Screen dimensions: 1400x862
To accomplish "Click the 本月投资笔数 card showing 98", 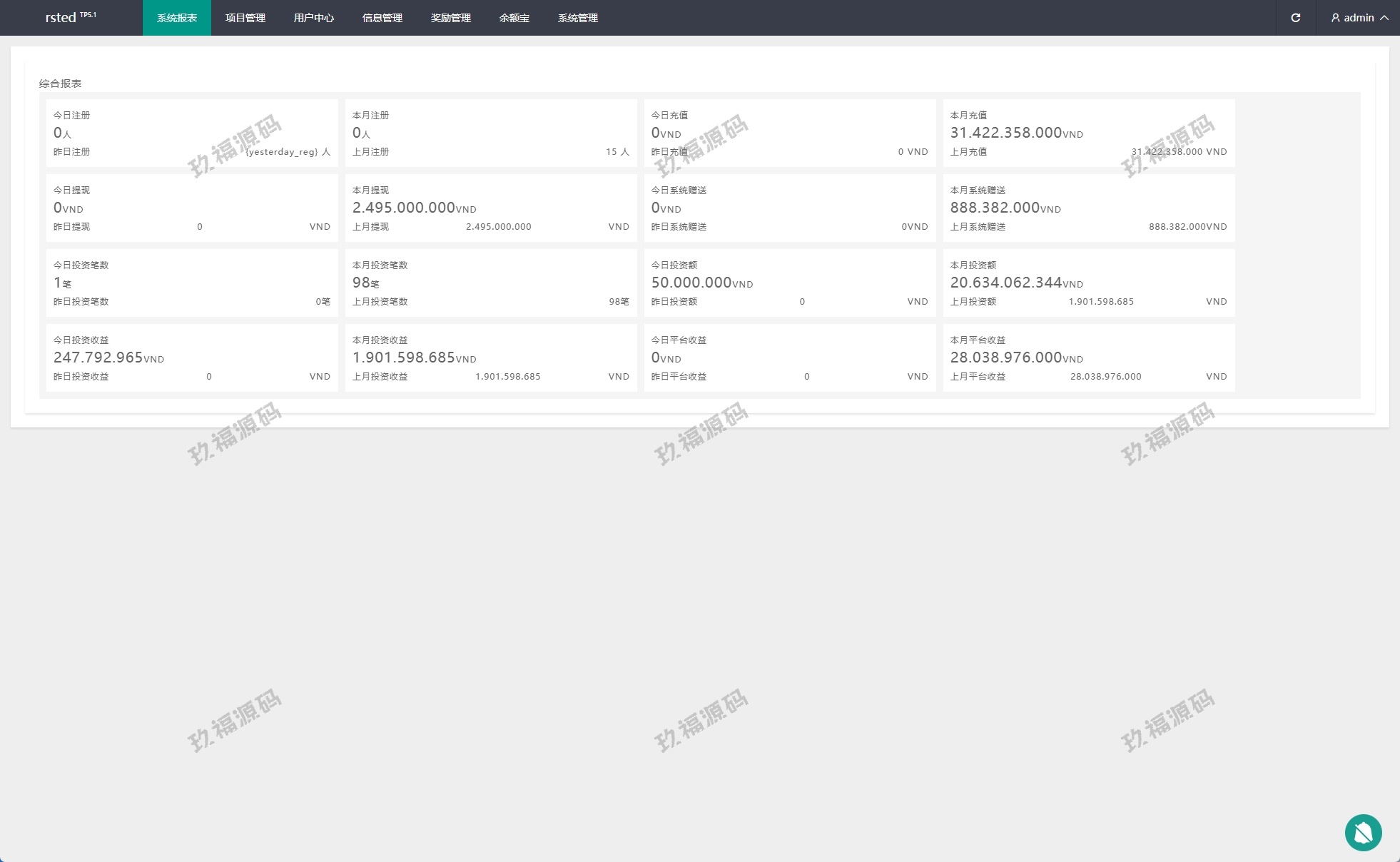I will click(x=490, y=283).
